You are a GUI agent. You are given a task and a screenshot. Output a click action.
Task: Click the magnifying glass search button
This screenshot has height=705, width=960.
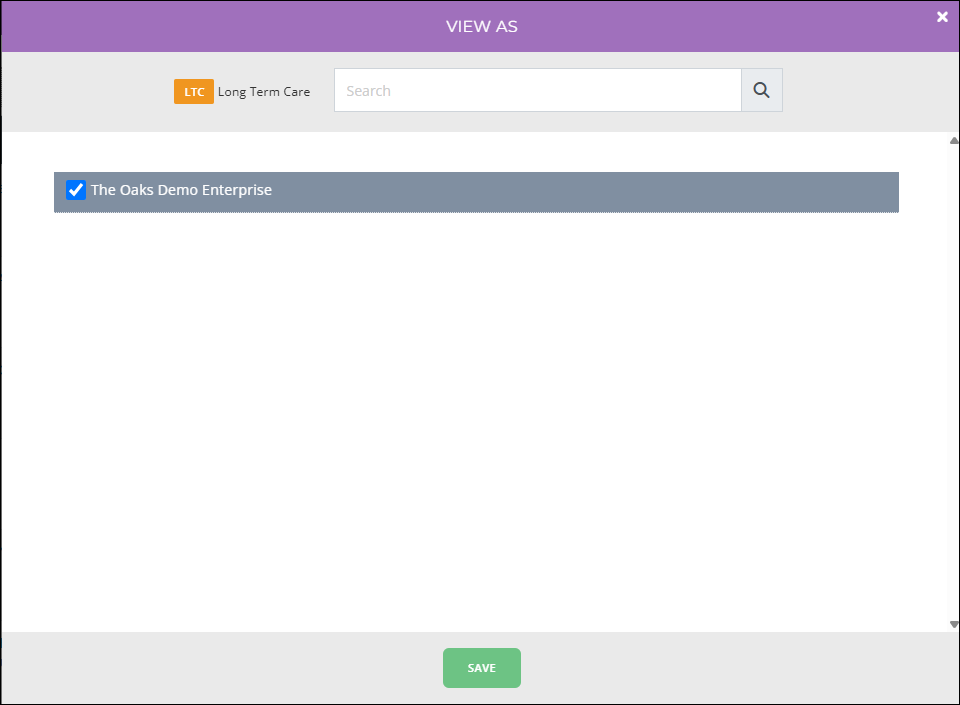[x=762, y=91]
